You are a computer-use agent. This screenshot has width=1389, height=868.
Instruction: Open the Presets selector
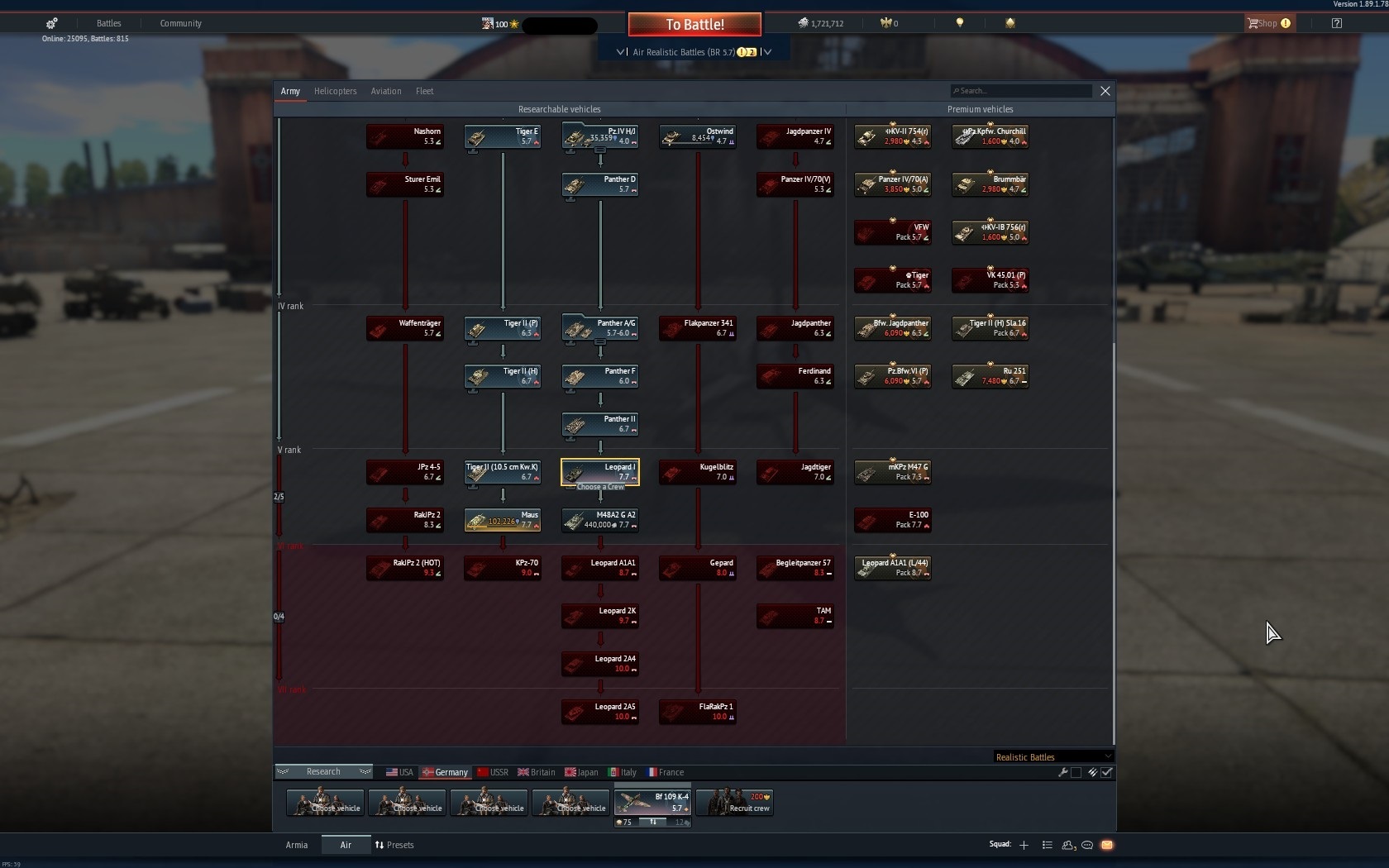[x=394, y=845]
